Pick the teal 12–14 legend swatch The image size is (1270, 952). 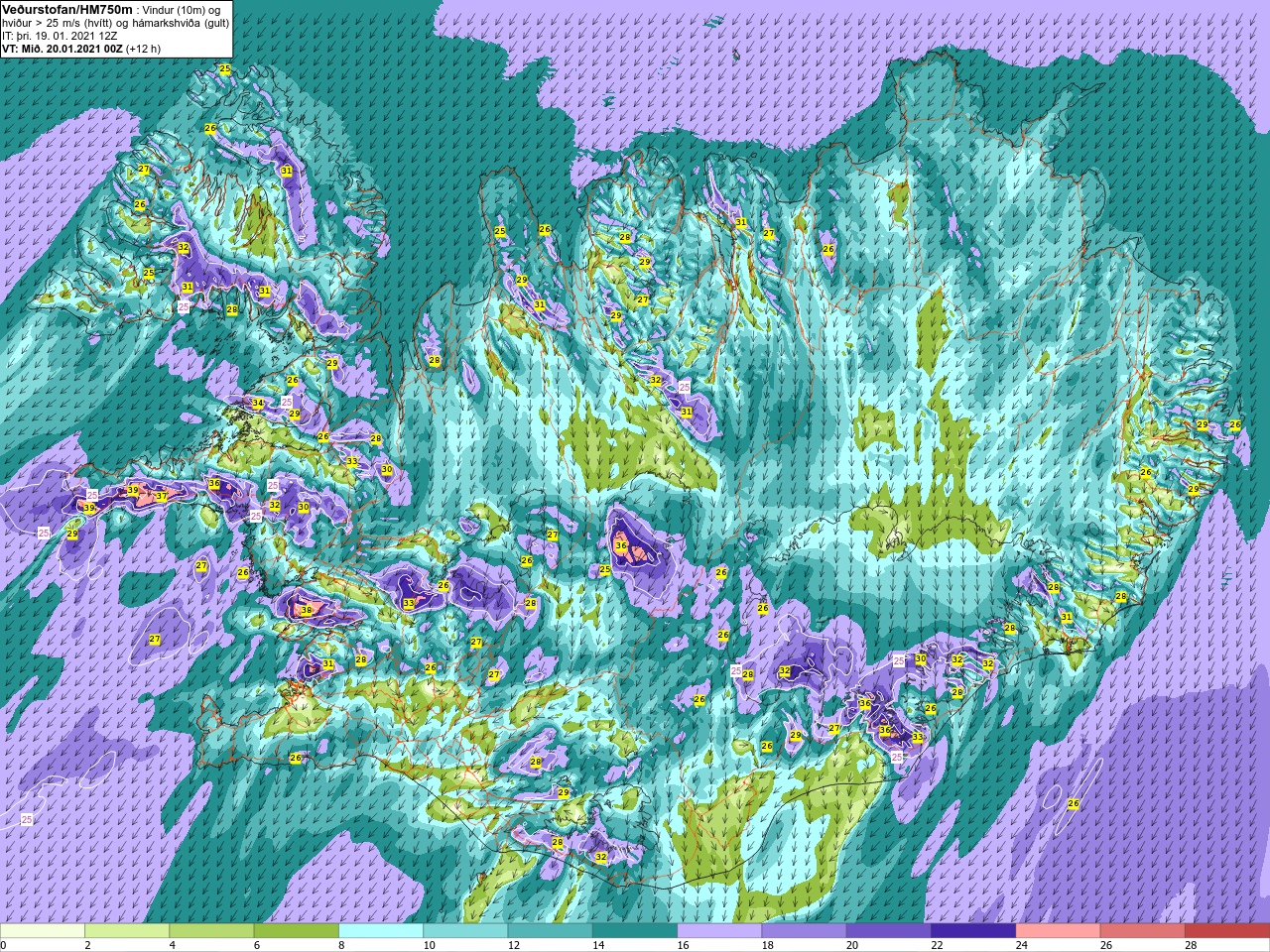(550, 931)
